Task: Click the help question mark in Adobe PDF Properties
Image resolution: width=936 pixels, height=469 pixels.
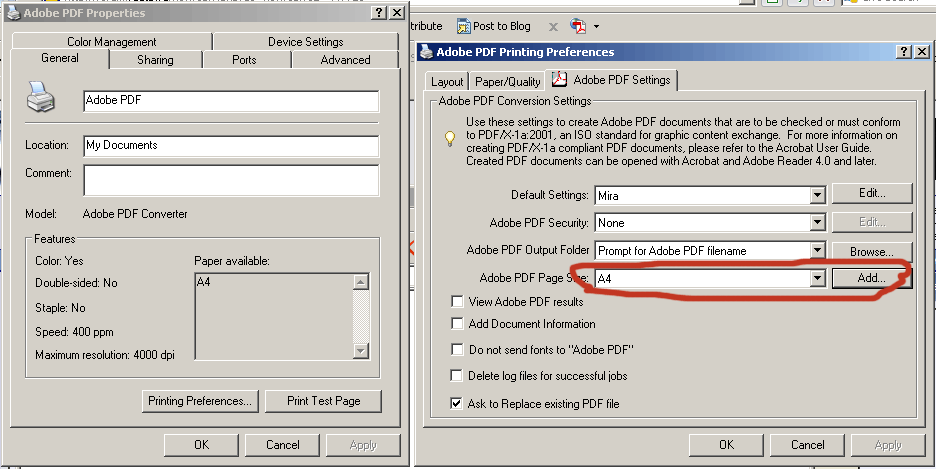Action: [x=380, y=13]
